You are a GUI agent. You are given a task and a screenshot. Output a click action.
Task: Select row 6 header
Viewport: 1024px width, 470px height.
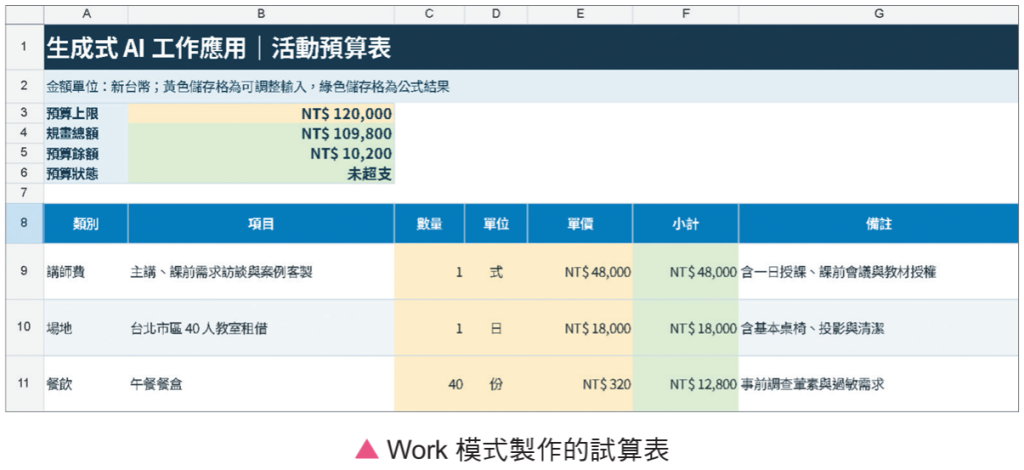pyautogui.click(x=25, y=174)
